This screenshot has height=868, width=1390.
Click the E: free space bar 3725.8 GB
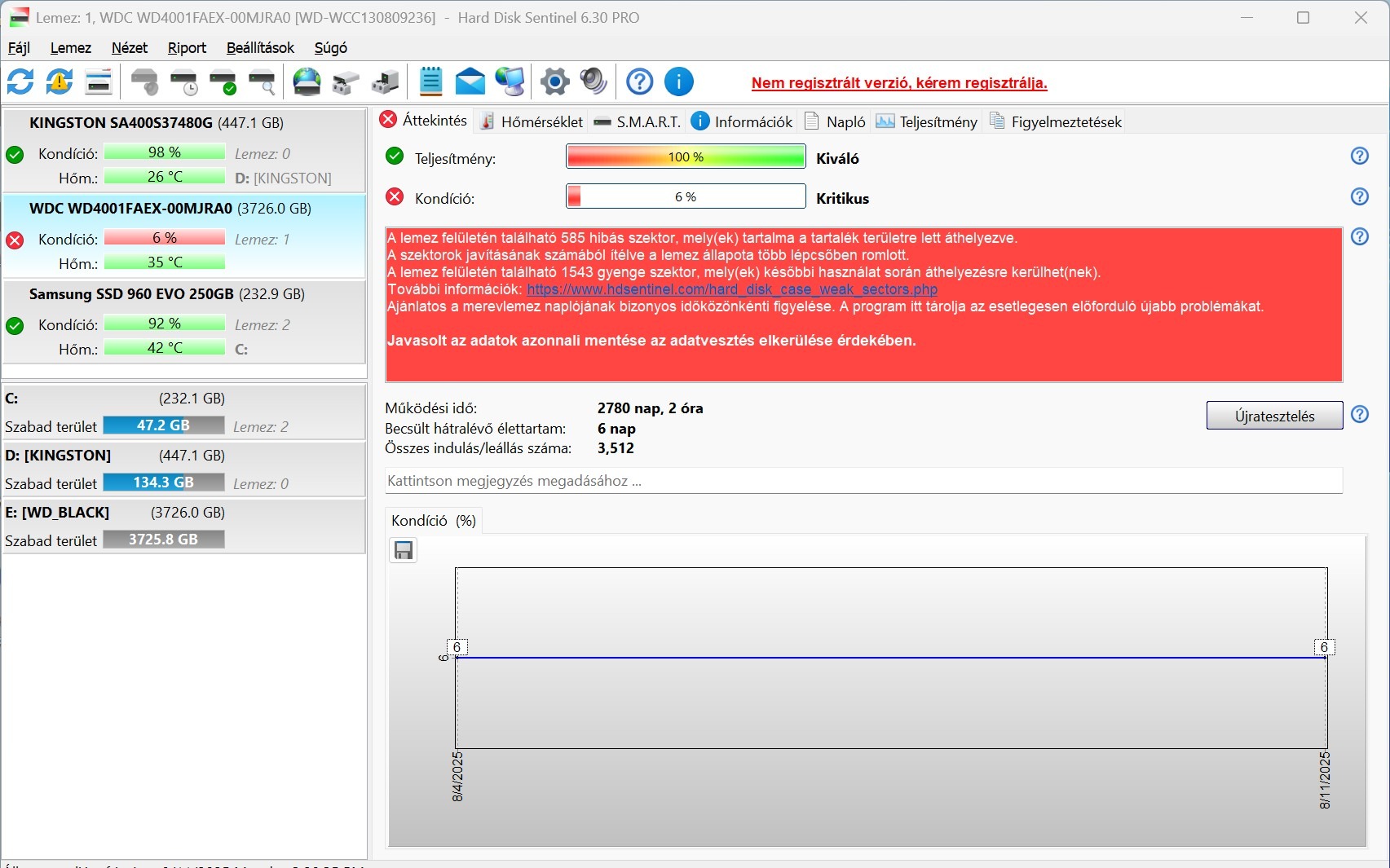pyautogui.click(x=164, y=540)
